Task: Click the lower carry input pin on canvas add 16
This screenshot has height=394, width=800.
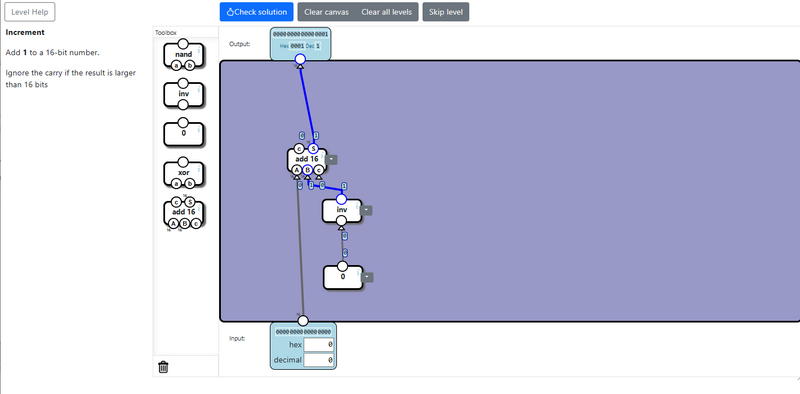Action: coord(319,170)
